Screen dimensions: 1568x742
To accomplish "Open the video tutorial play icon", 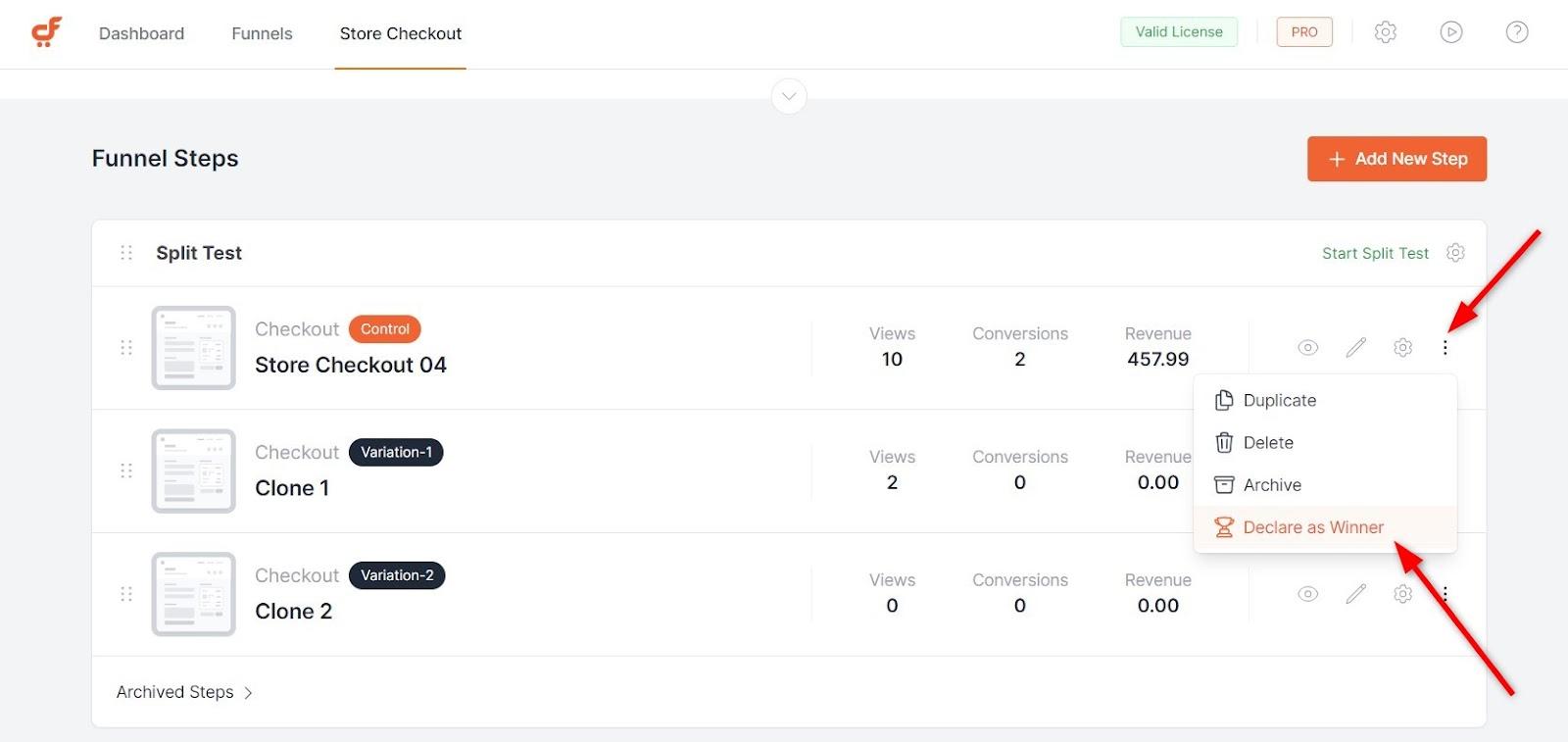I will coord(1451,32).
